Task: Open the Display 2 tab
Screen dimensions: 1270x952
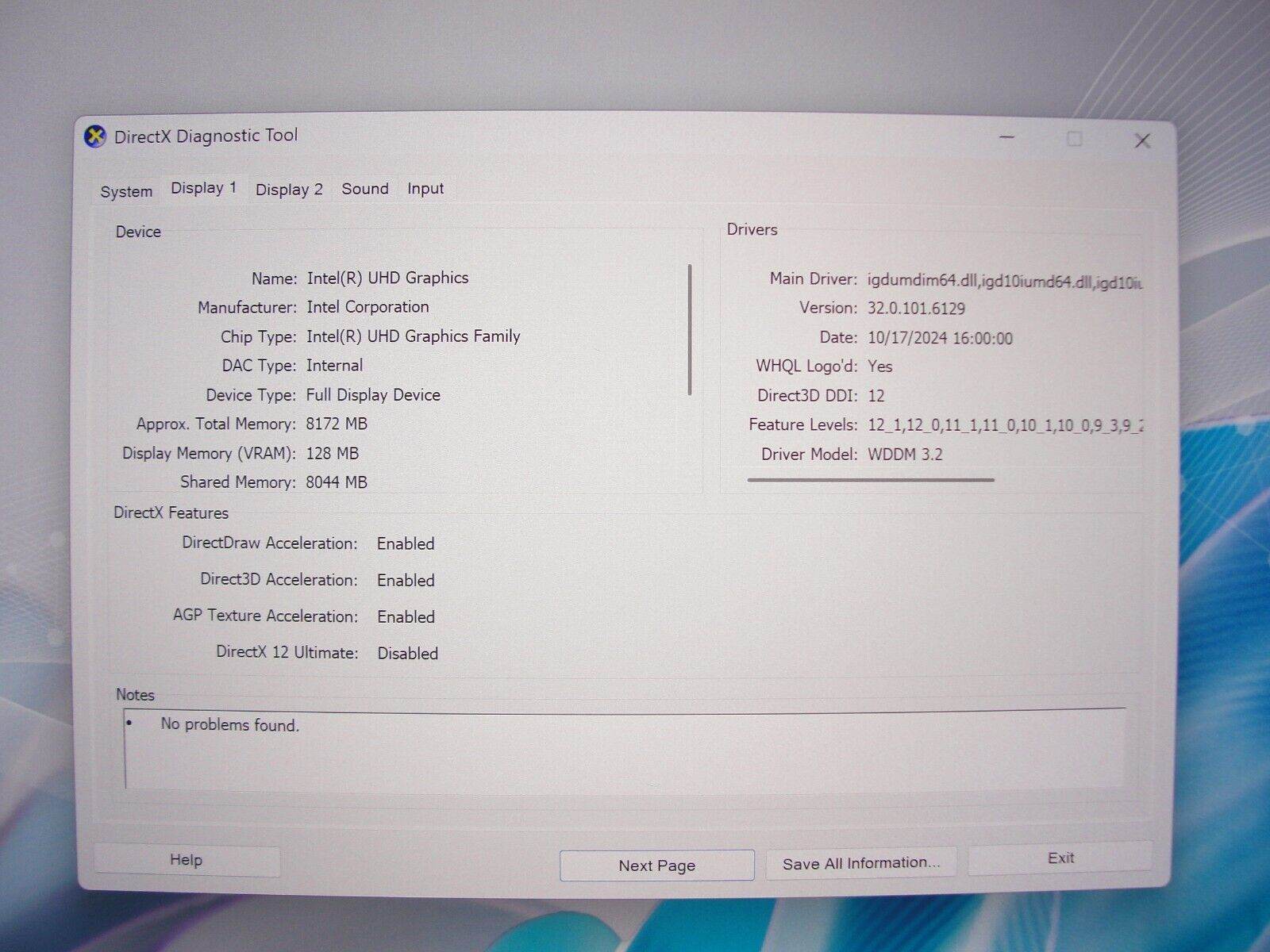Action: click(x=289, y=188)
